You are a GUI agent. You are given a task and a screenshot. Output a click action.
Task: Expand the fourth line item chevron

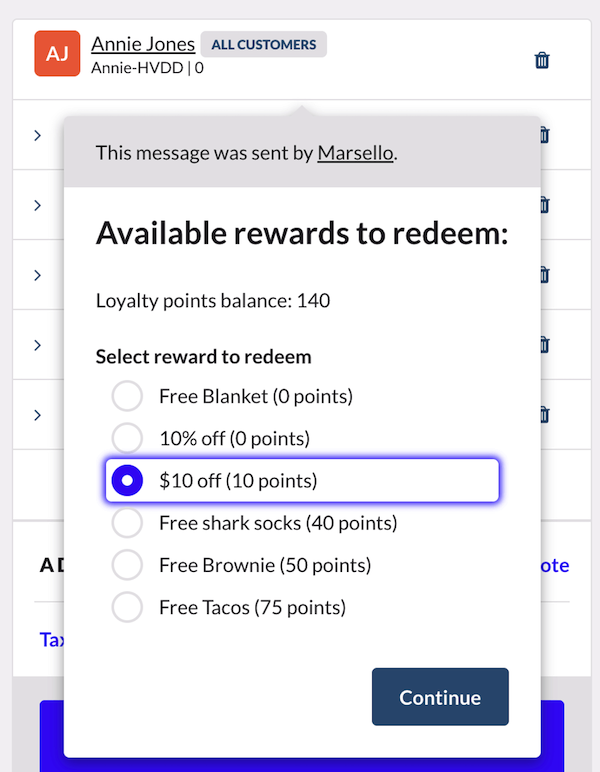[x=37, y=345]
